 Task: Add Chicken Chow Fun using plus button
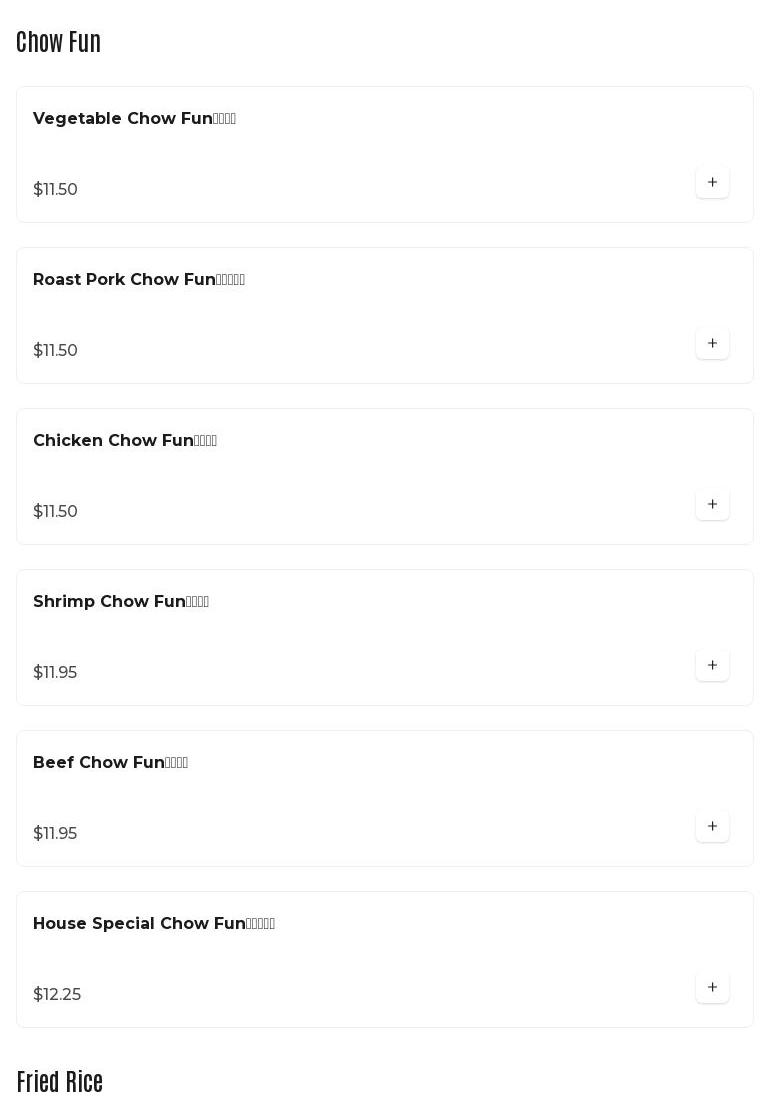[x=712, y=504]
